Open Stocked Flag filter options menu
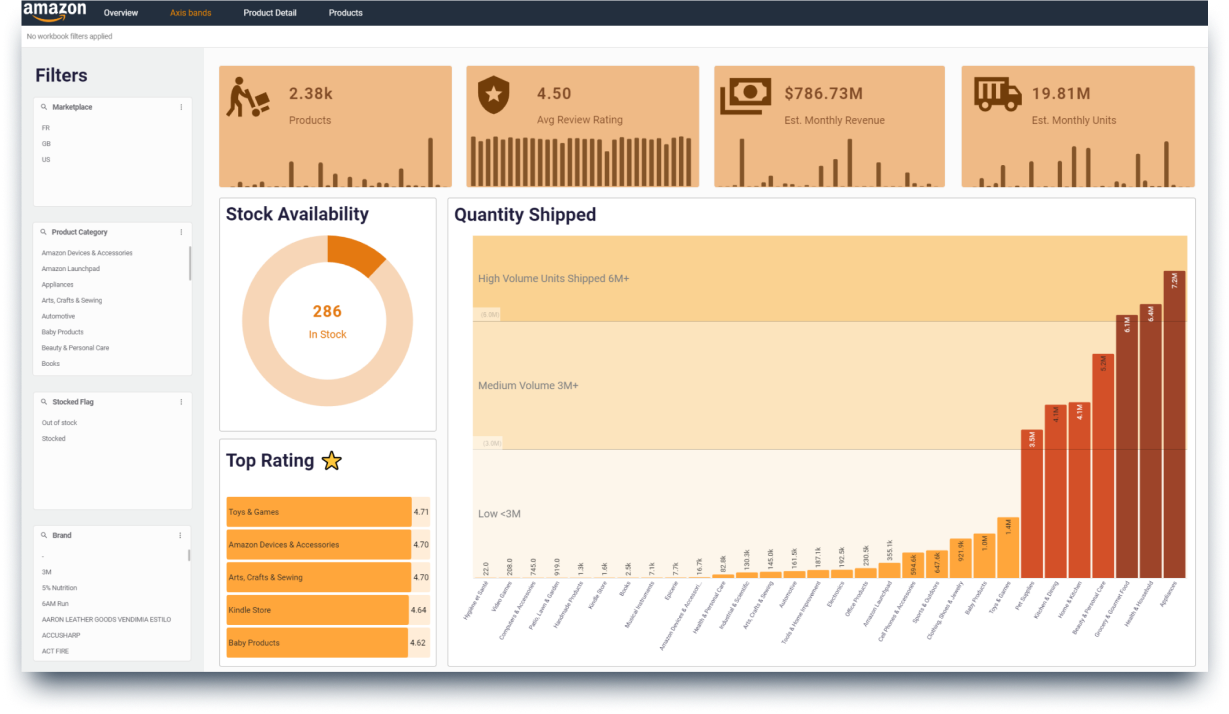This screenshot has width=1229, height=714. click(x=181, y=402)
